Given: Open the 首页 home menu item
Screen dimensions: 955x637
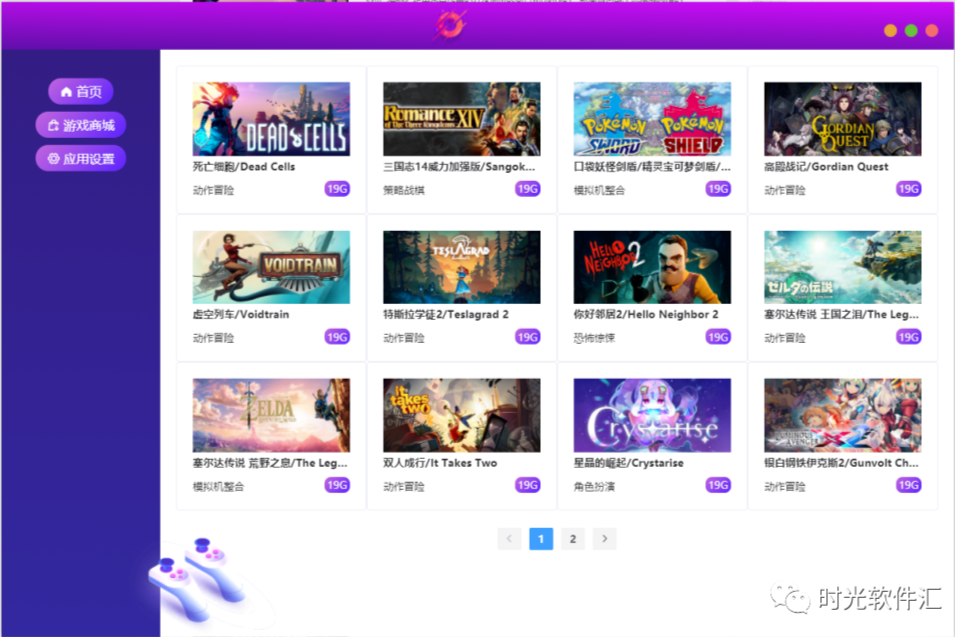Looking at the screenshot, I should (81, 92).
